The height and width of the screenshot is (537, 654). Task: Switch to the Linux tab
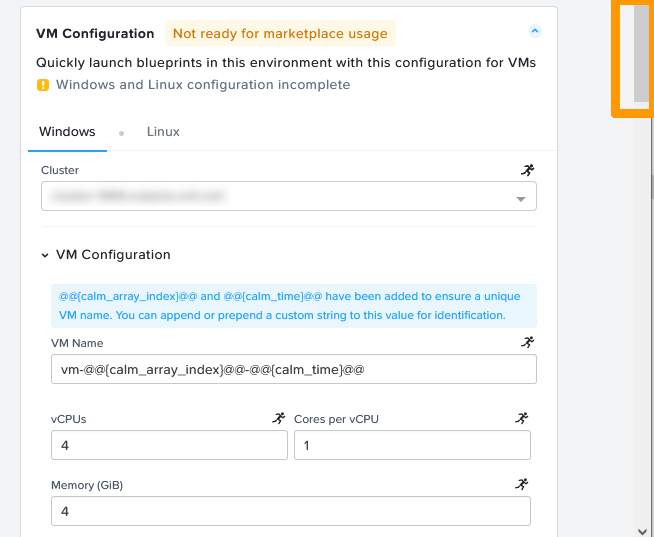pos(163,132)
